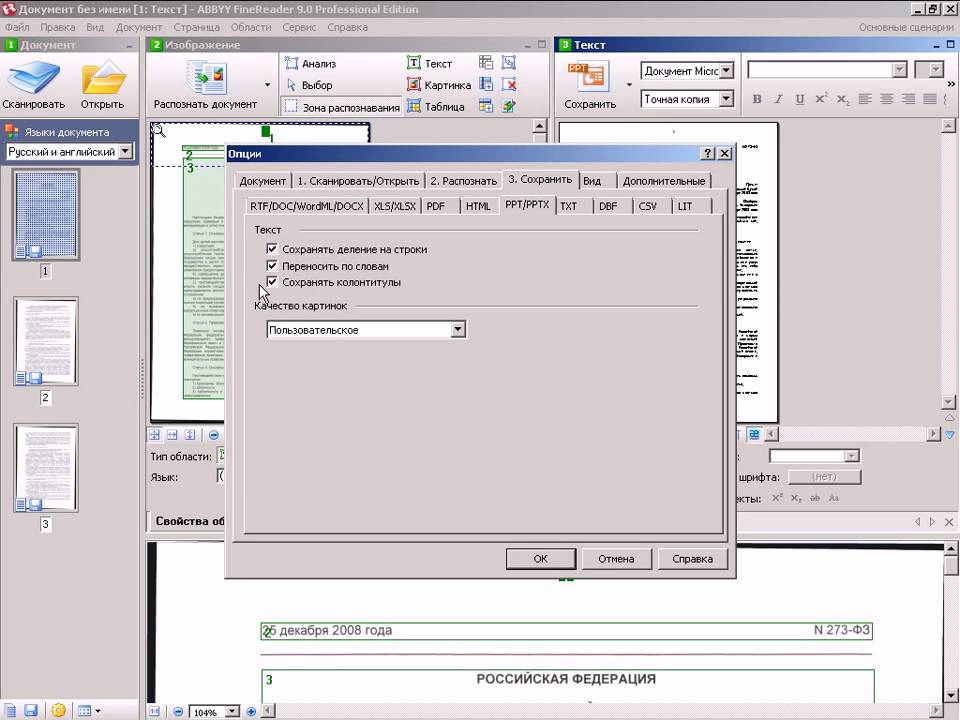The height and width of the screenshot is (720, 960).
Task: Click the help question mark in Опции dialog
Action: click(x=707, y=154)
